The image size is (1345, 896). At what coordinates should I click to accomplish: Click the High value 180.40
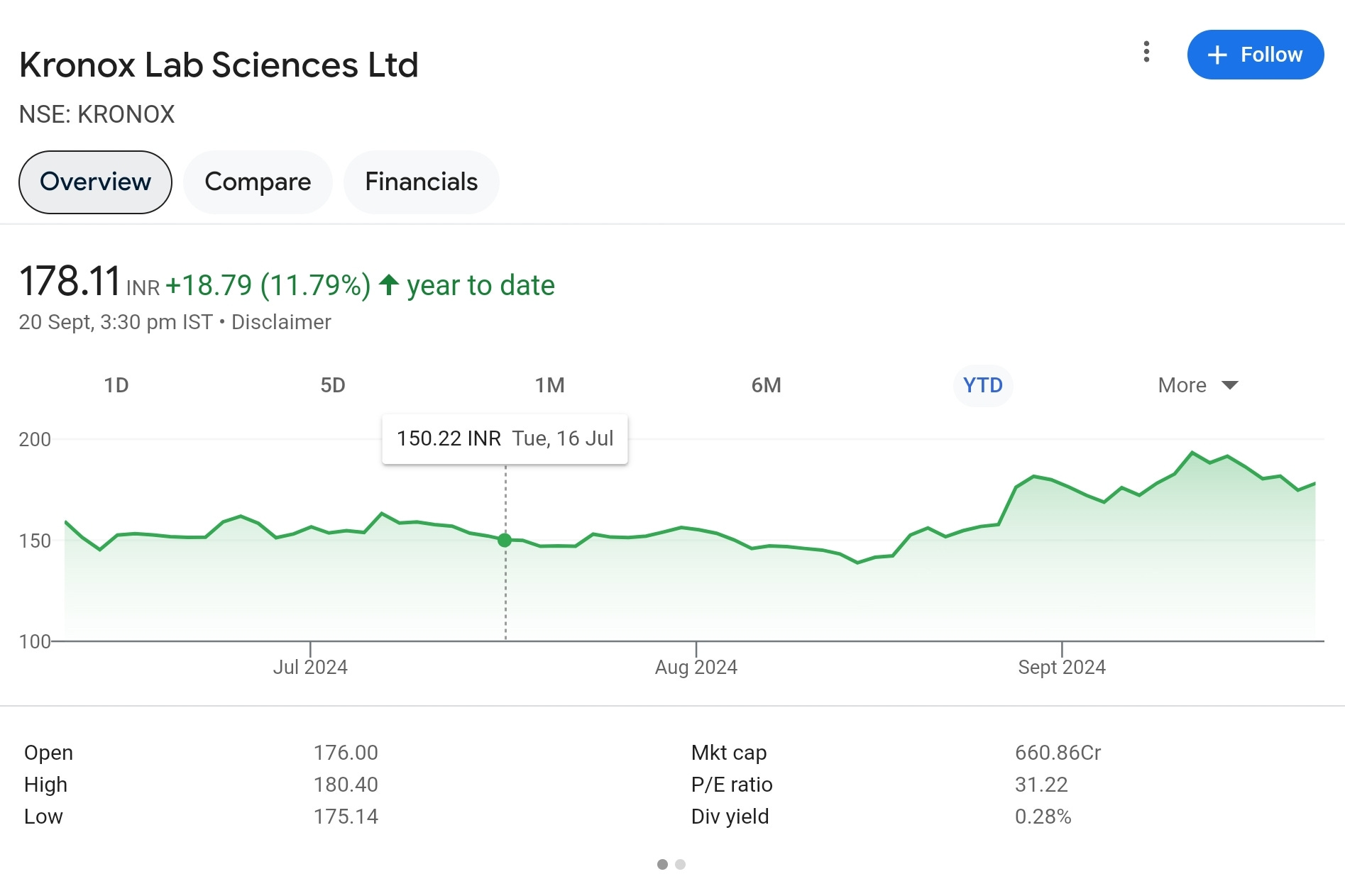tap(346, 785)
